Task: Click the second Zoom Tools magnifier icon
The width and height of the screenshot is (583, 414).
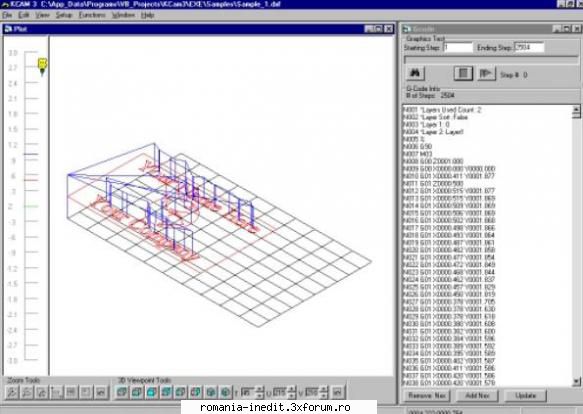Action: click(x=27, y=392)
